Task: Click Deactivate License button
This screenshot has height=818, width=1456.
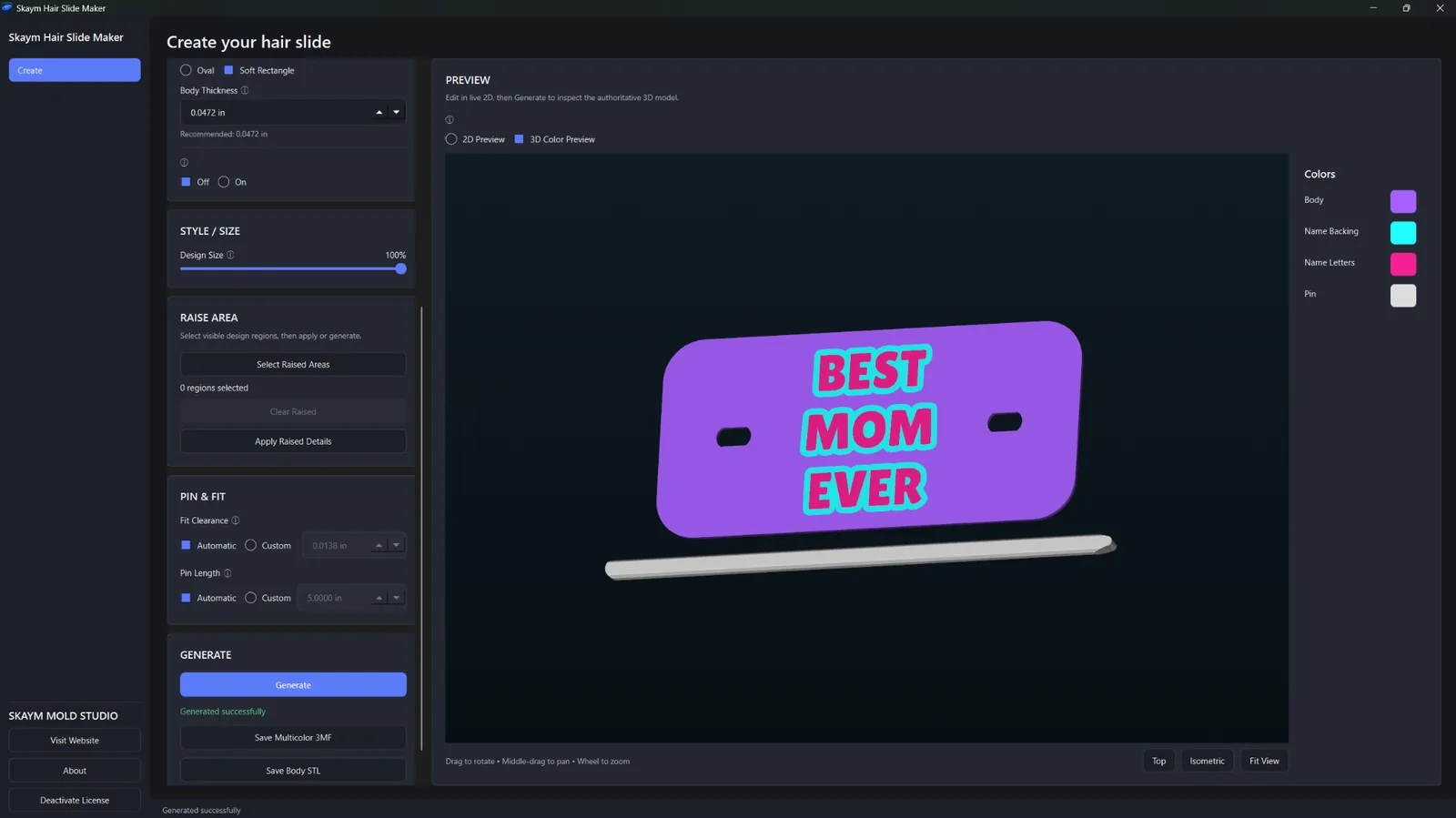Action: [75, 801]
